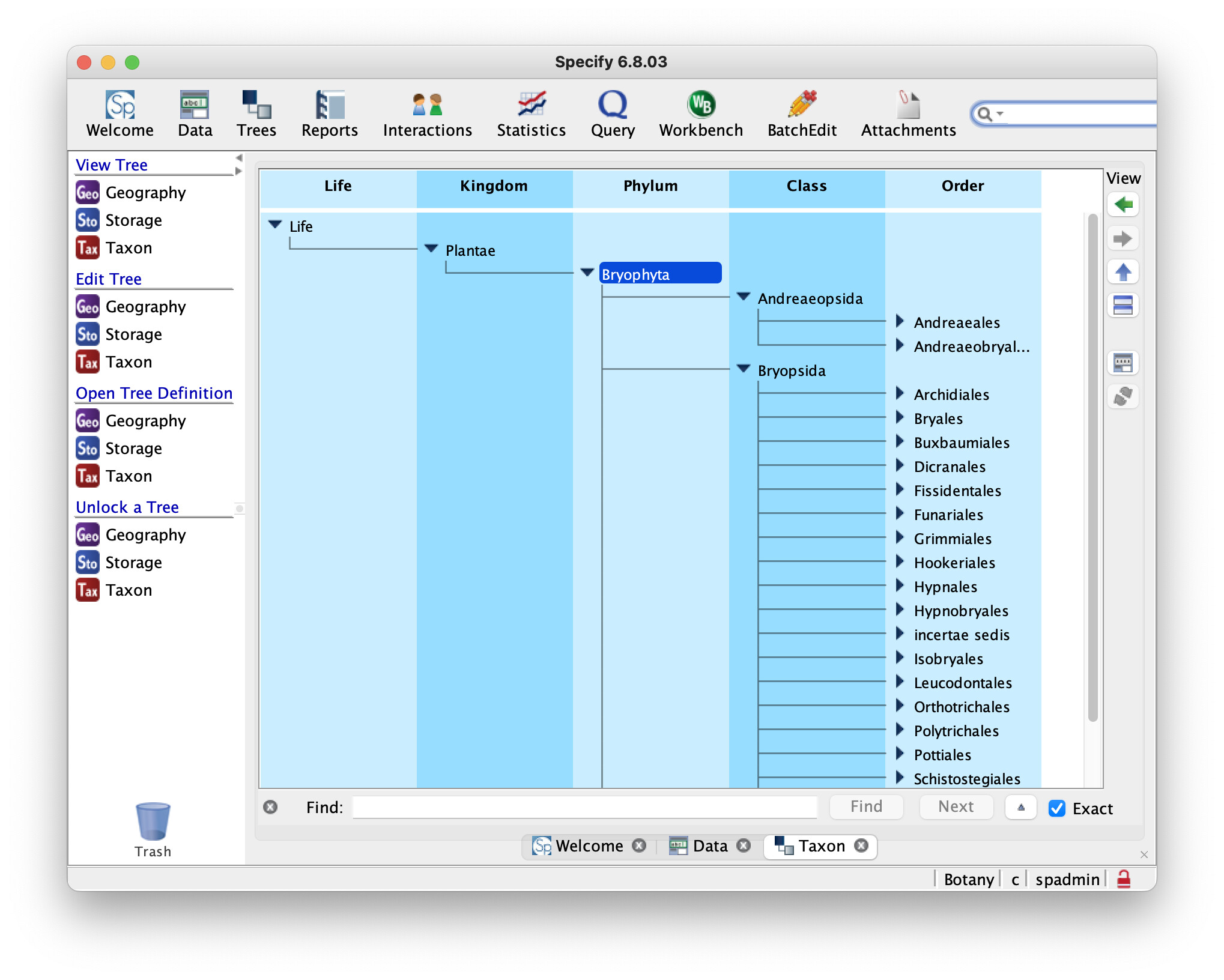
Task: Click the Trash bin icon
Action: [153, 821]
